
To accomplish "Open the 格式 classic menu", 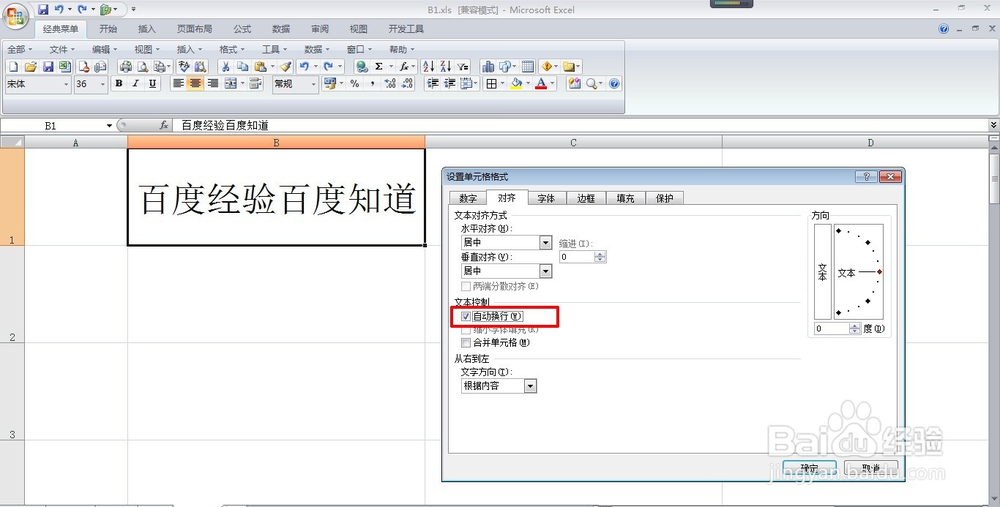I will [x=232, y=49].
